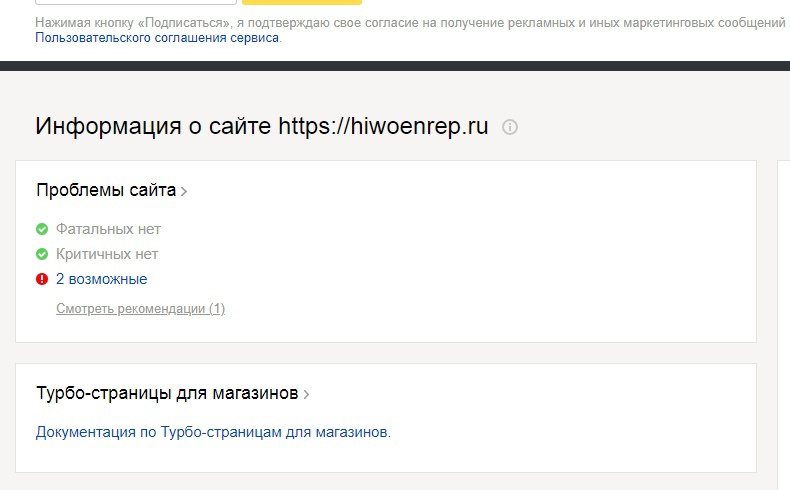Click the info icon beside the site heading
The height and width of the screenshot is (490, 790).
(x=510, y=127)
